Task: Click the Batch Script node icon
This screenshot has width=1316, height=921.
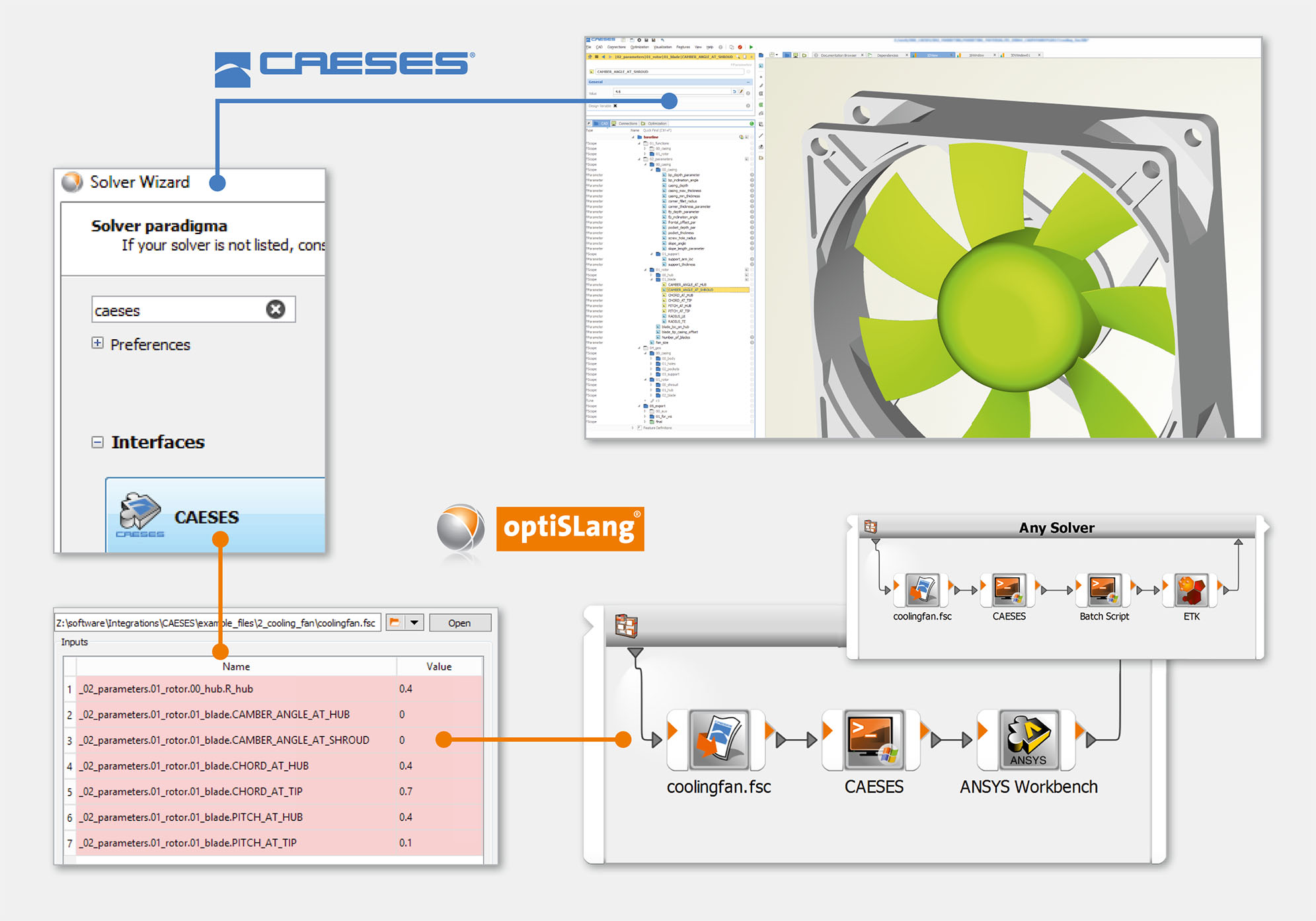Action: [x=1104, y=590]
